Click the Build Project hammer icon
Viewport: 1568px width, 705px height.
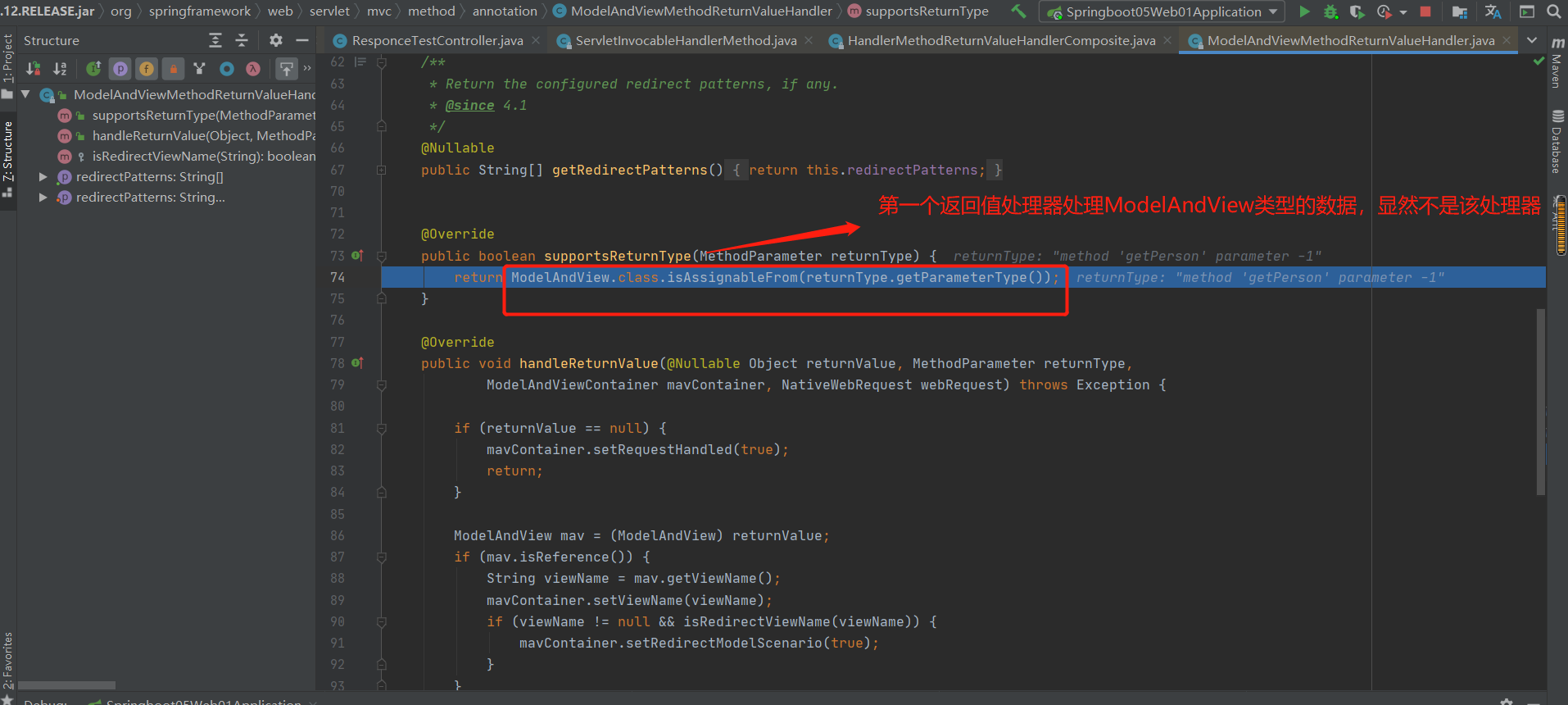1018,11
